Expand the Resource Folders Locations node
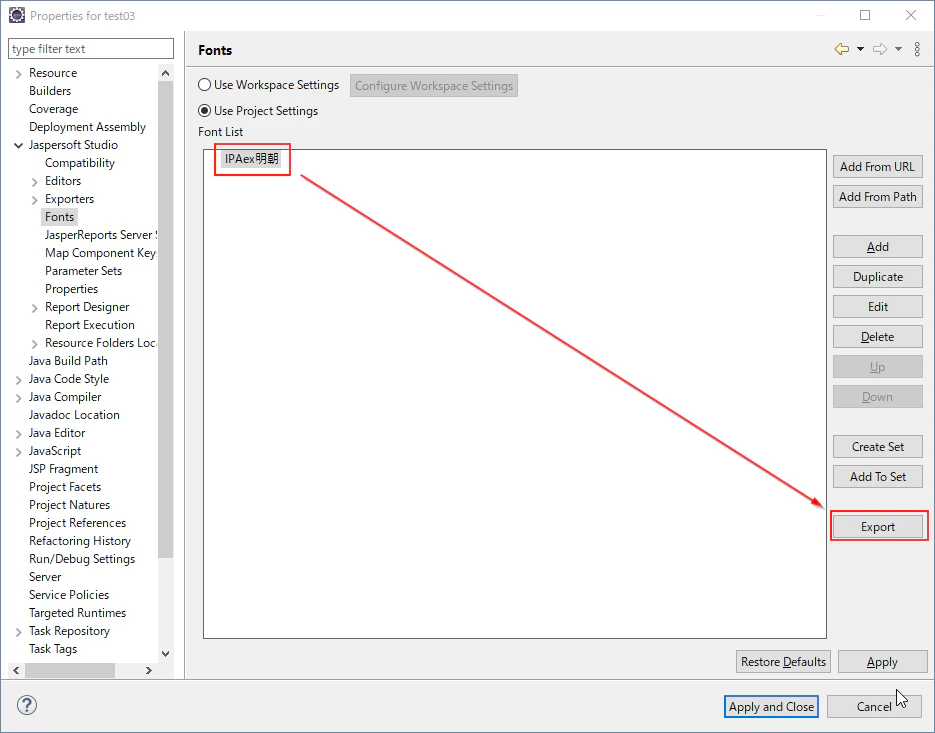The height and width of the screenshot is (733, 935). (35, 344)
